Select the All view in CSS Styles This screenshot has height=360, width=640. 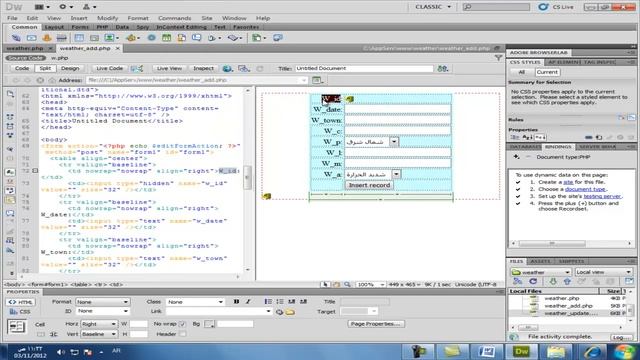[522, 72]
